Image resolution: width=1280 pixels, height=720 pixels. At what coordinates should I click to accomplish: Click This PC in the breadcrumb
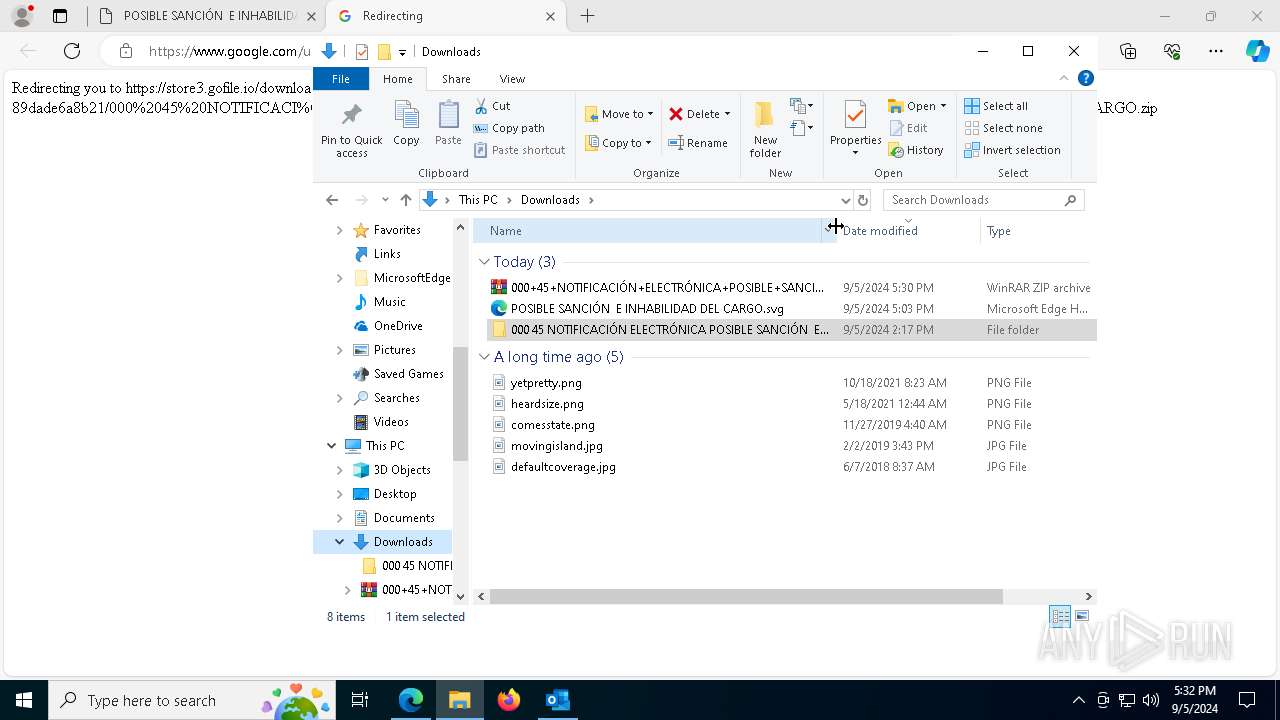[x=478, y=200]
